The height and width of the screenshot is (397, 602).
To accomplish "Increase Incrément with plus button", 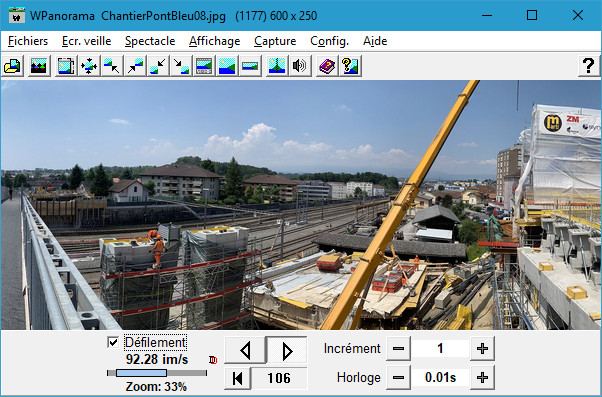I will [x=482, y=349].
